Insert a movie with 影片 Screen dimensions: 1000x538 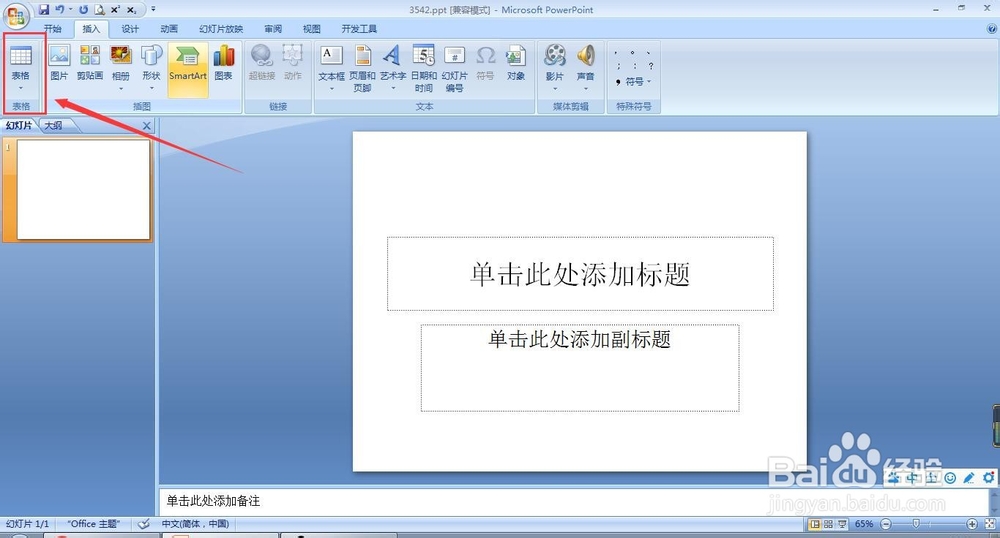(x=555, y=68)
